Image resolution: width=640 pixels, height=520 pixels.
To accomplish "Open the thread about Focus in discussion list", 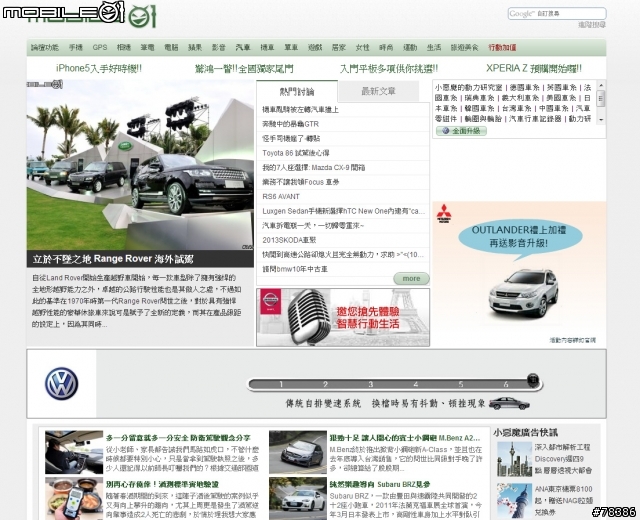I will coord(301,182).
